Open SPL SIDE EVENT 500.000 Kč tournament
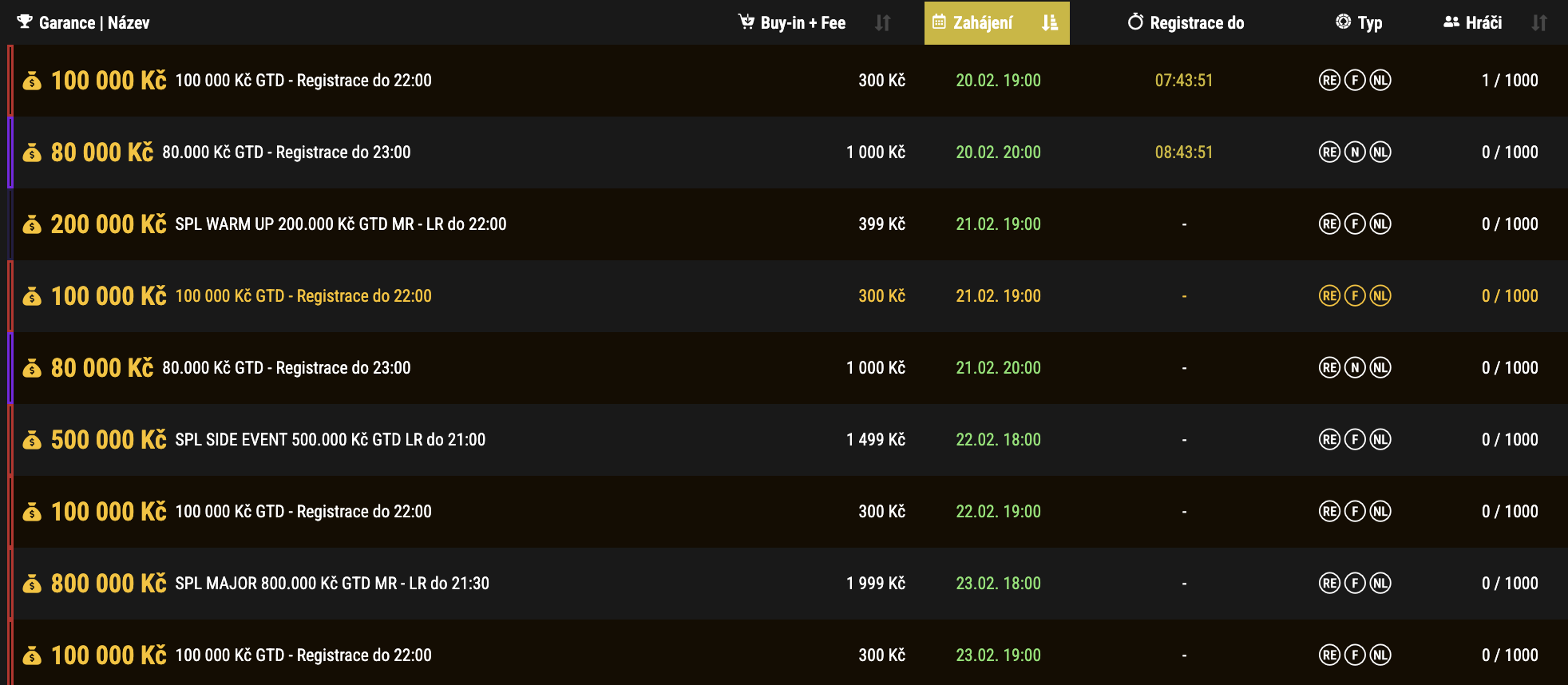 [330, 440]
